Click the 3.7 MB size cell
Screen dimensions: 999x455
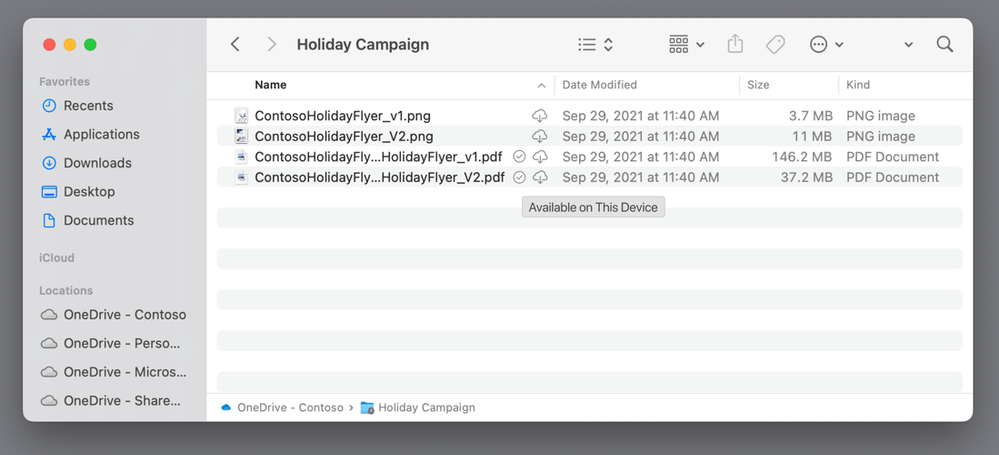click(x=810, y=116)
